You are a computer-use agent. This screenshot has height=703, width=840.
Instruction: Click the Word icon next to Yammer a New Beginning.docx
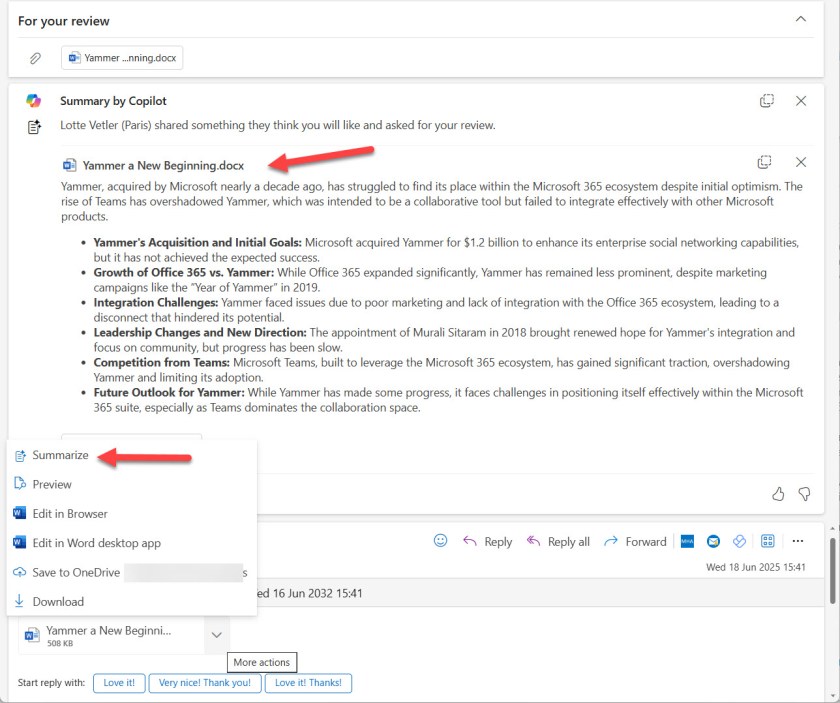click(69, 165)
